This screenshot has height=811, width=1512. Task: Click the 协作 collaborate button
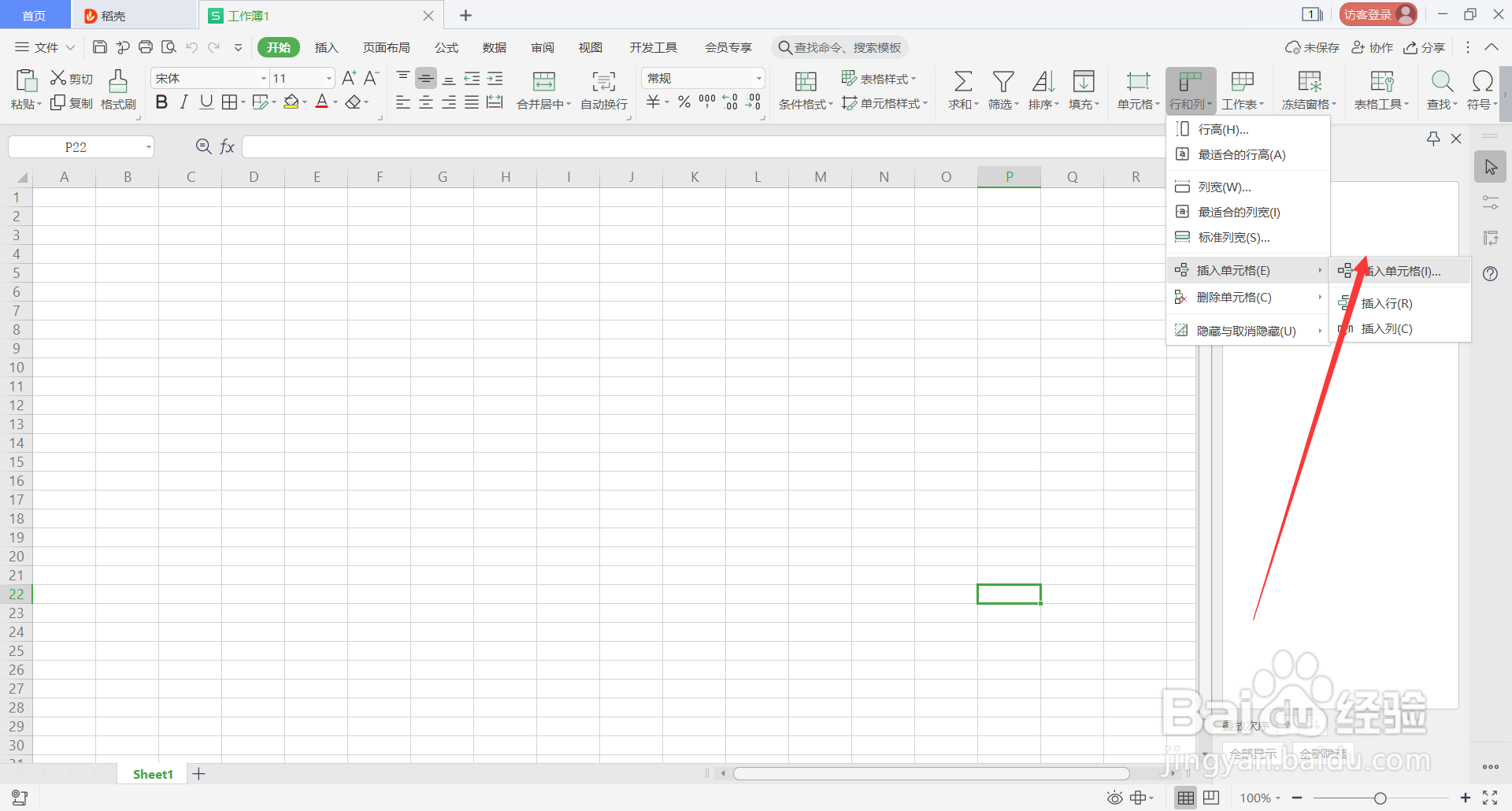[1372, 47]
